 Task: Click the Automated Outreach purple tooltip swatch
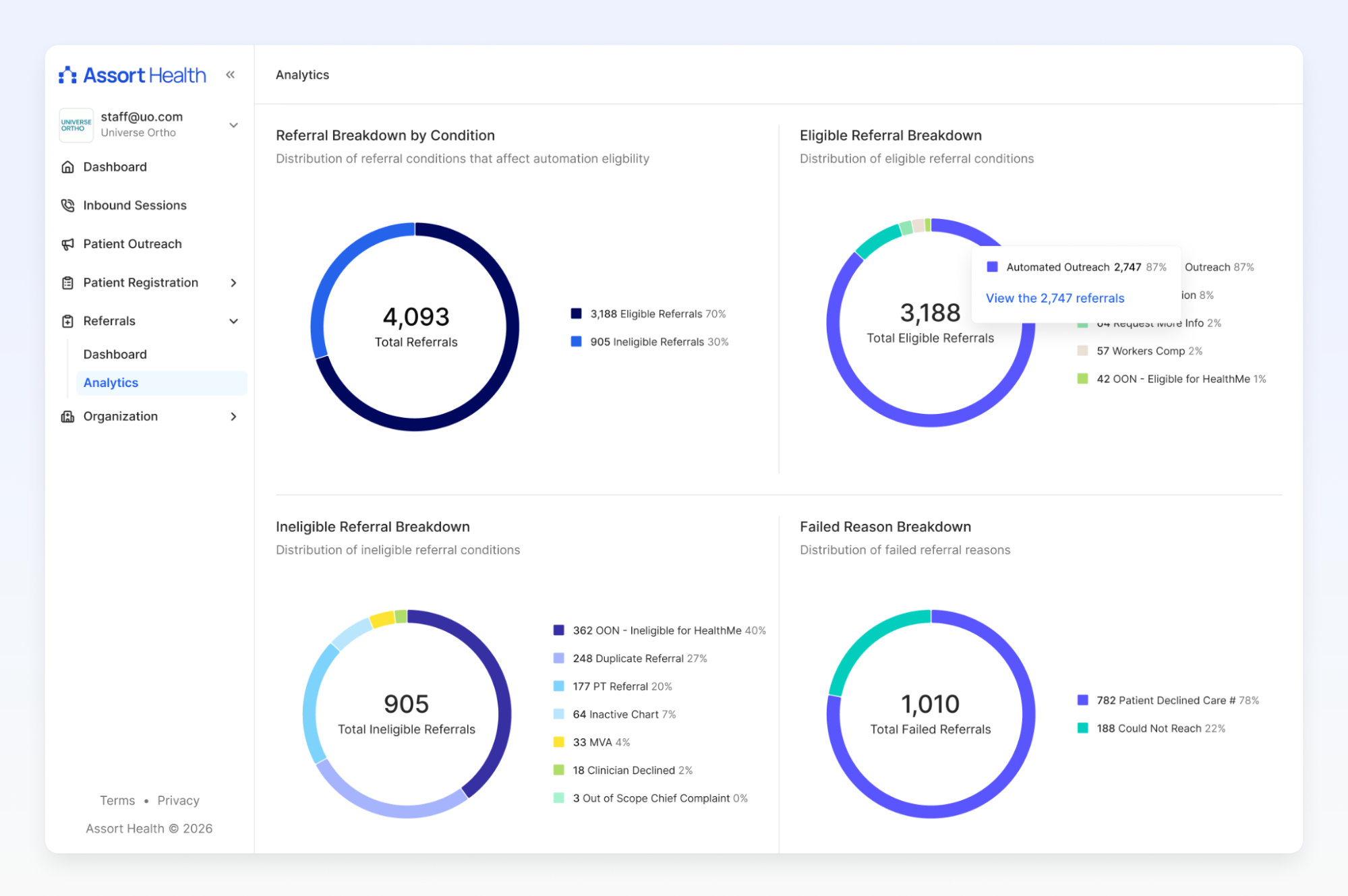point(992,267)
